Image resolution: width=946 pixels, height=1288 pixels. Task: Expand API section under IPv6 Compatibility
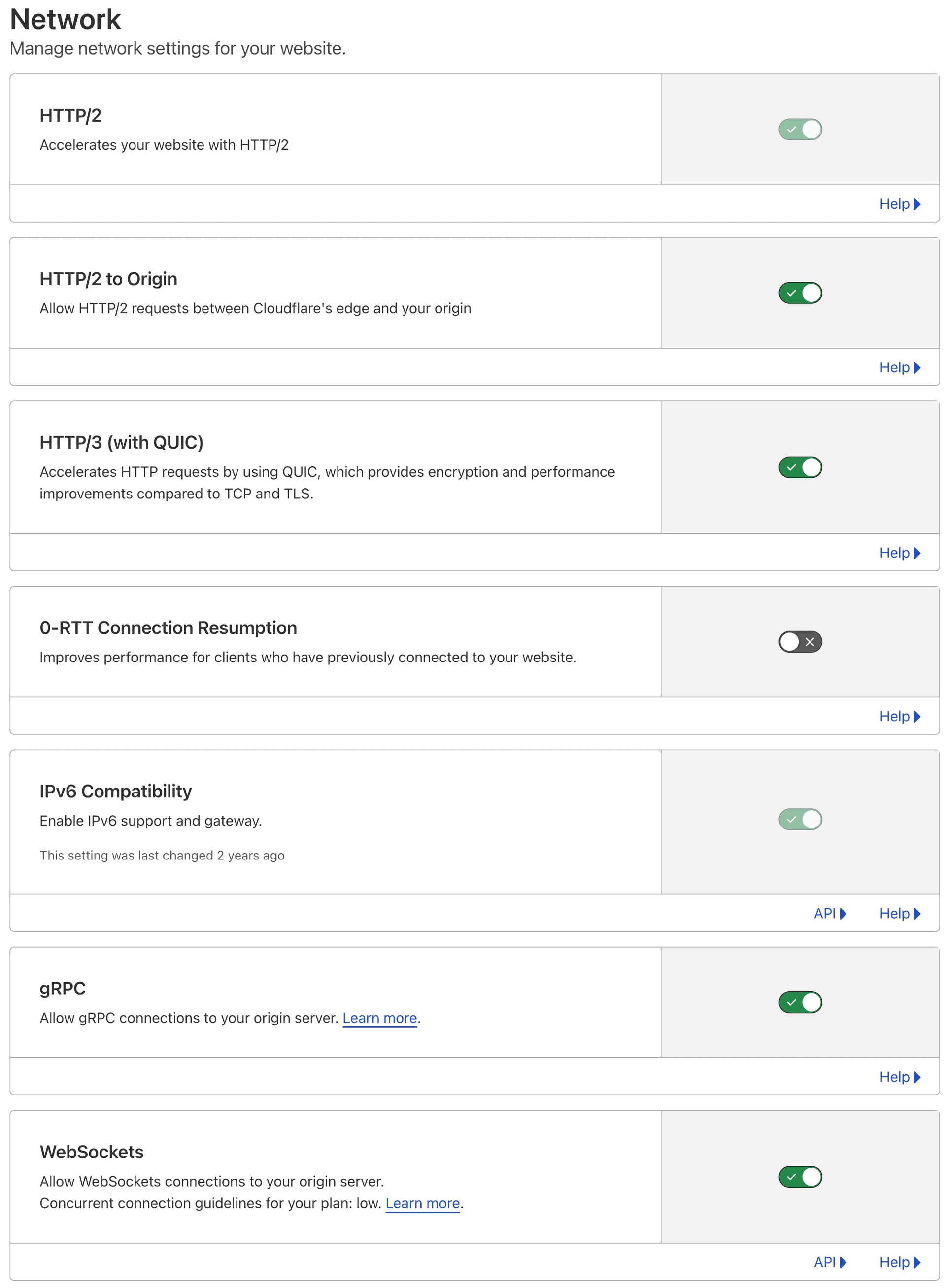point(830,914)
